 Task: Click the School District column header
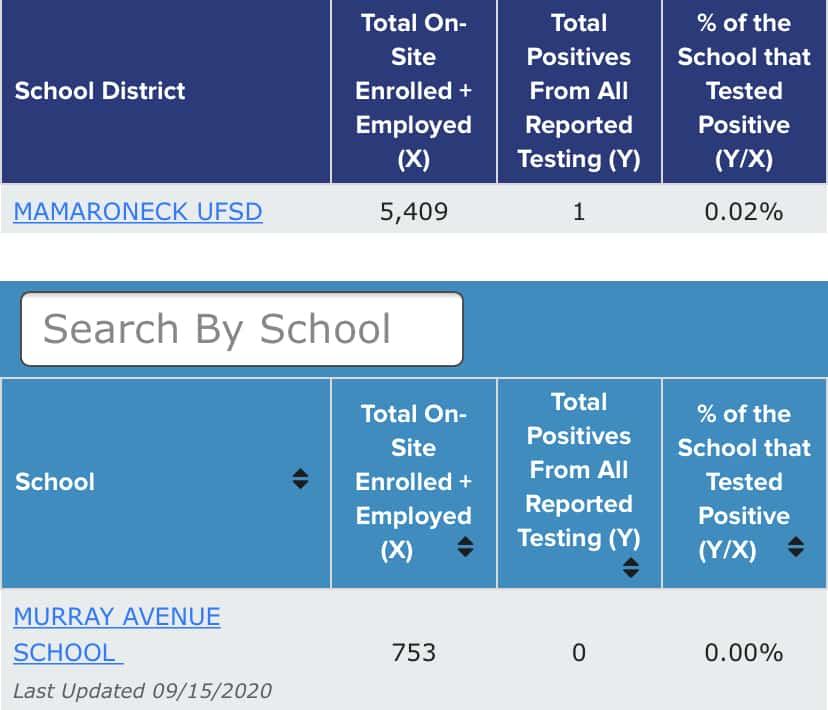[100, 91]
